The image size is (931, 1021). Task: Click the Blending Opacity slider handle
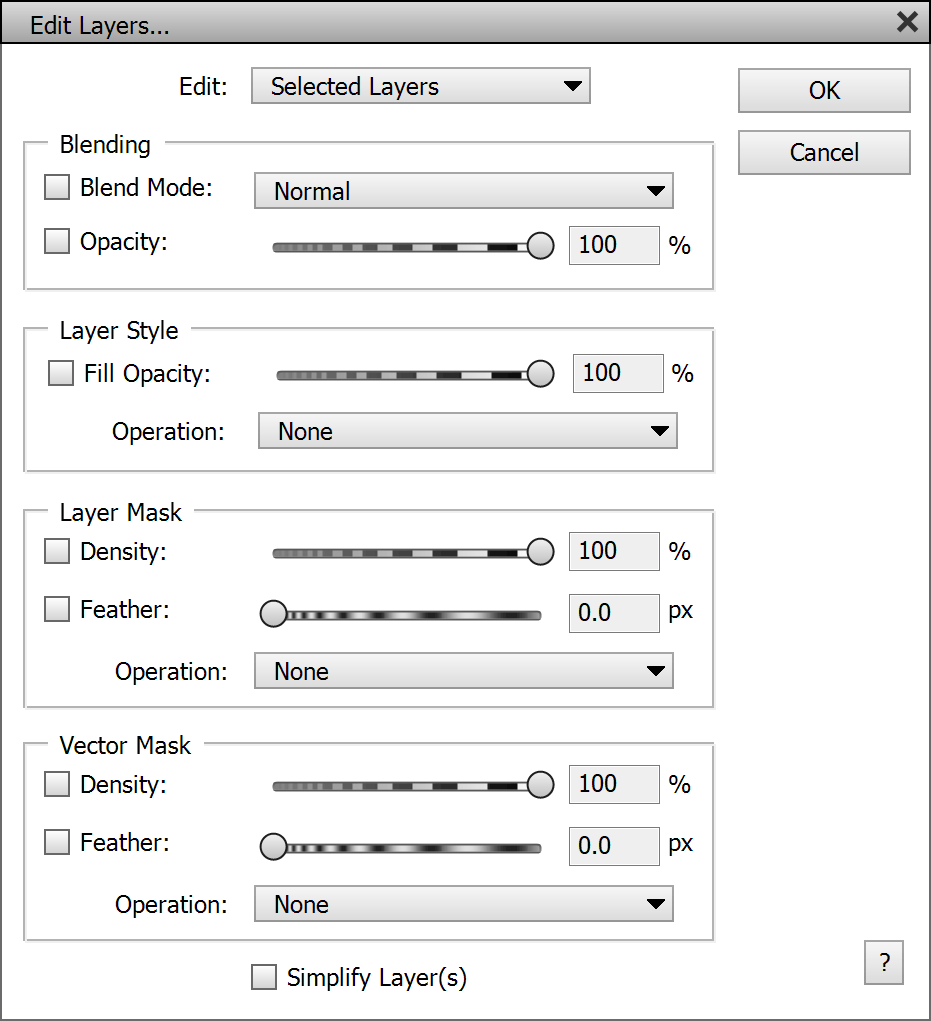point(540,246)
